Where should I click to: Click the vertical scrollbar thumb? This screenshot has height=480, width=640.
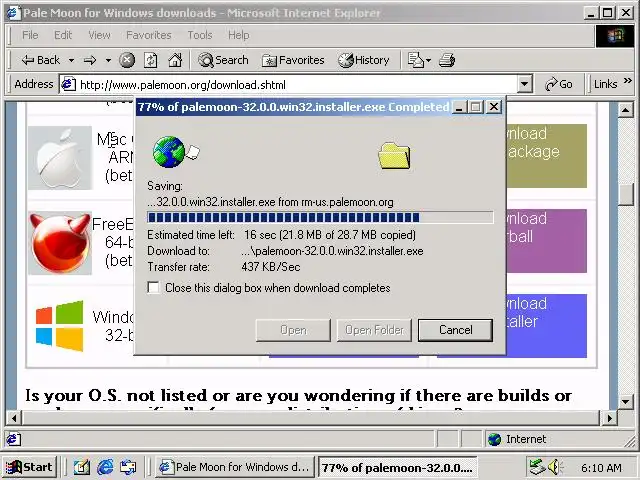pos(625,195)
